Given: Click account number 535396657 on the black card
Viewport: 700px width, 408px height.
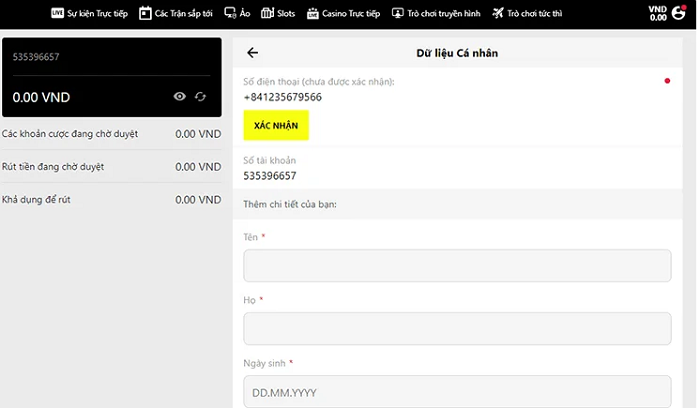Looking at the screenshot, I should (36, 58).
